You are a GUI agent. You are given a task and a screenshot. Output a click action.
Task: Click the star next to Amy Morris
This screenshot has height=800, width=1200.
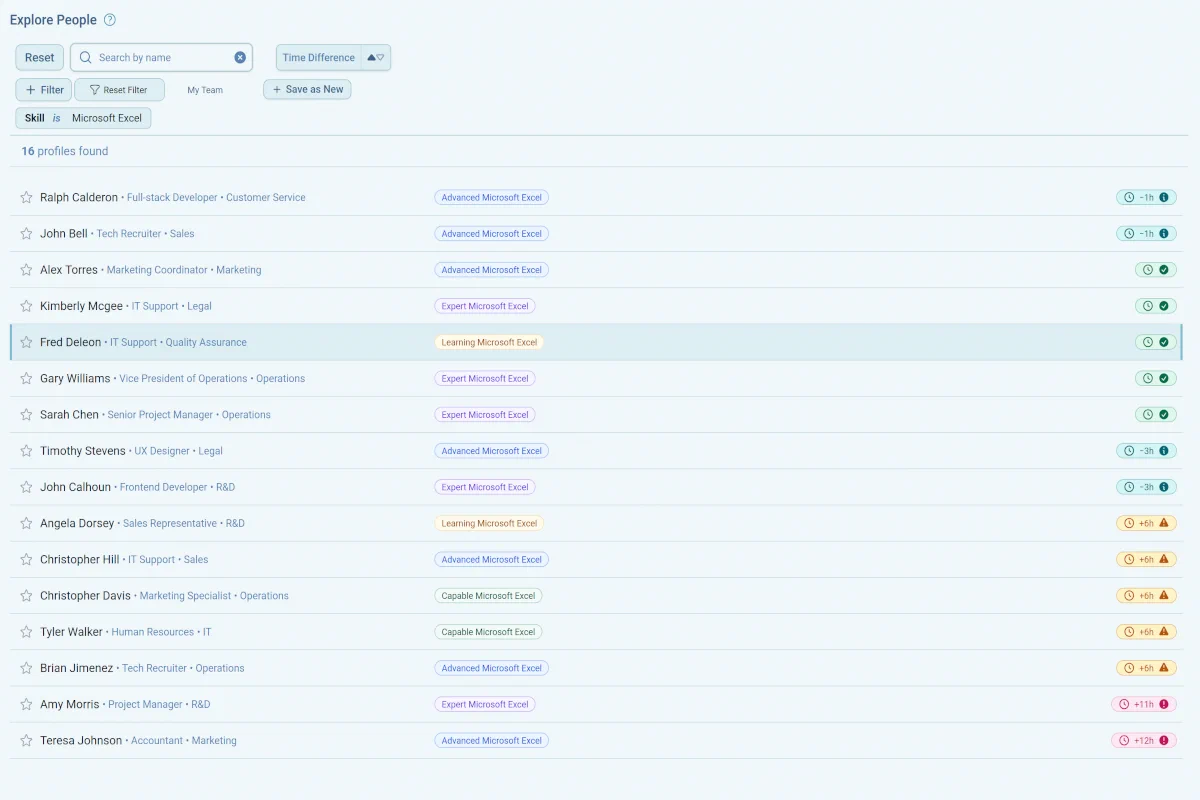(27, 704)
